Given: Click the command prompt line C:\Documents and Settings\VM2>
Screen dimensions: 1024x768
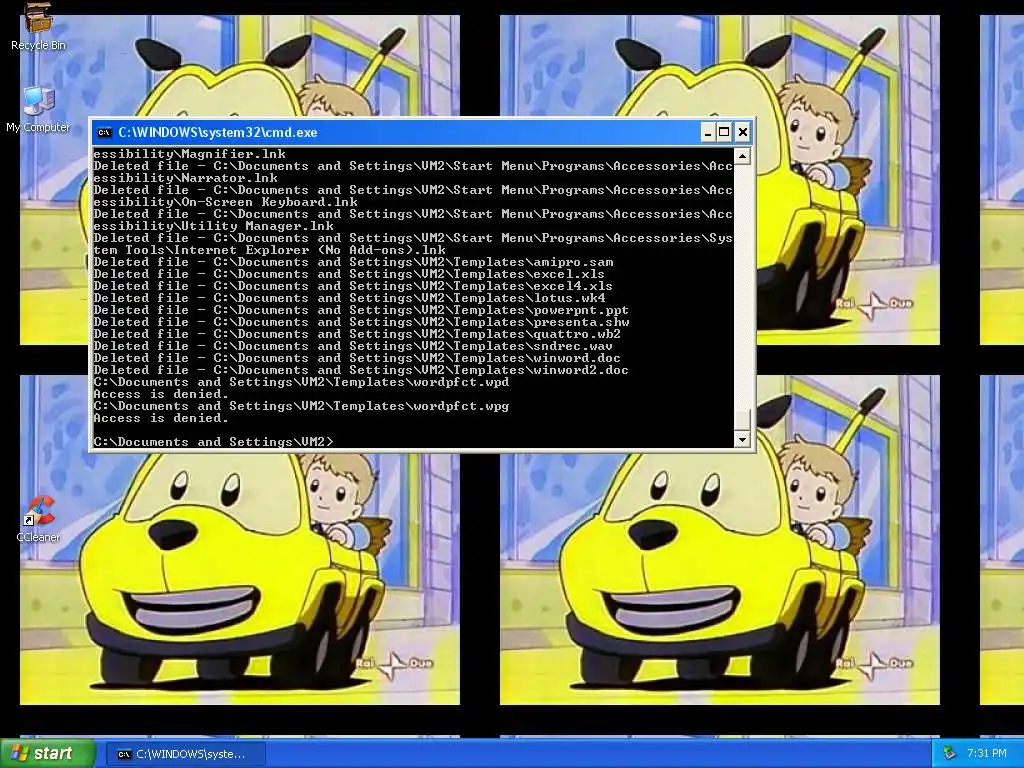Looking at the screenshot, I should 213,442.
